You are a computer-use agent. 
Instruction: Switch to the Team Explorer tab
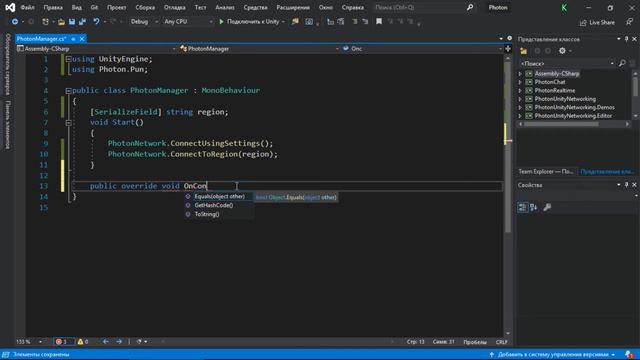(x=546, y=171)
